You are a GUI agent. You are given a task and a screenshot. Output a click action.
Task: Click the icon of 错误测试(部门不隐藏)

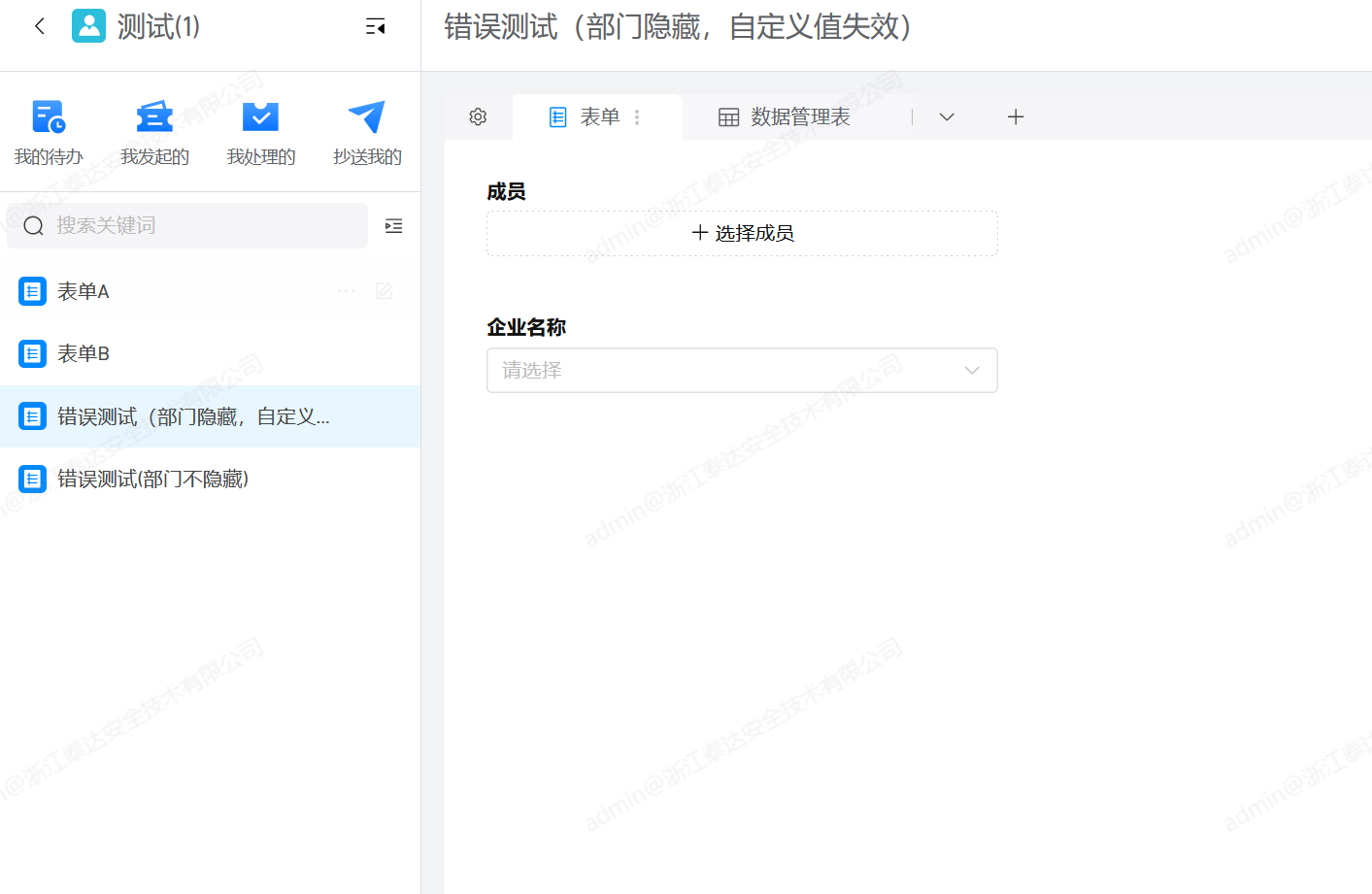[33, 479]
